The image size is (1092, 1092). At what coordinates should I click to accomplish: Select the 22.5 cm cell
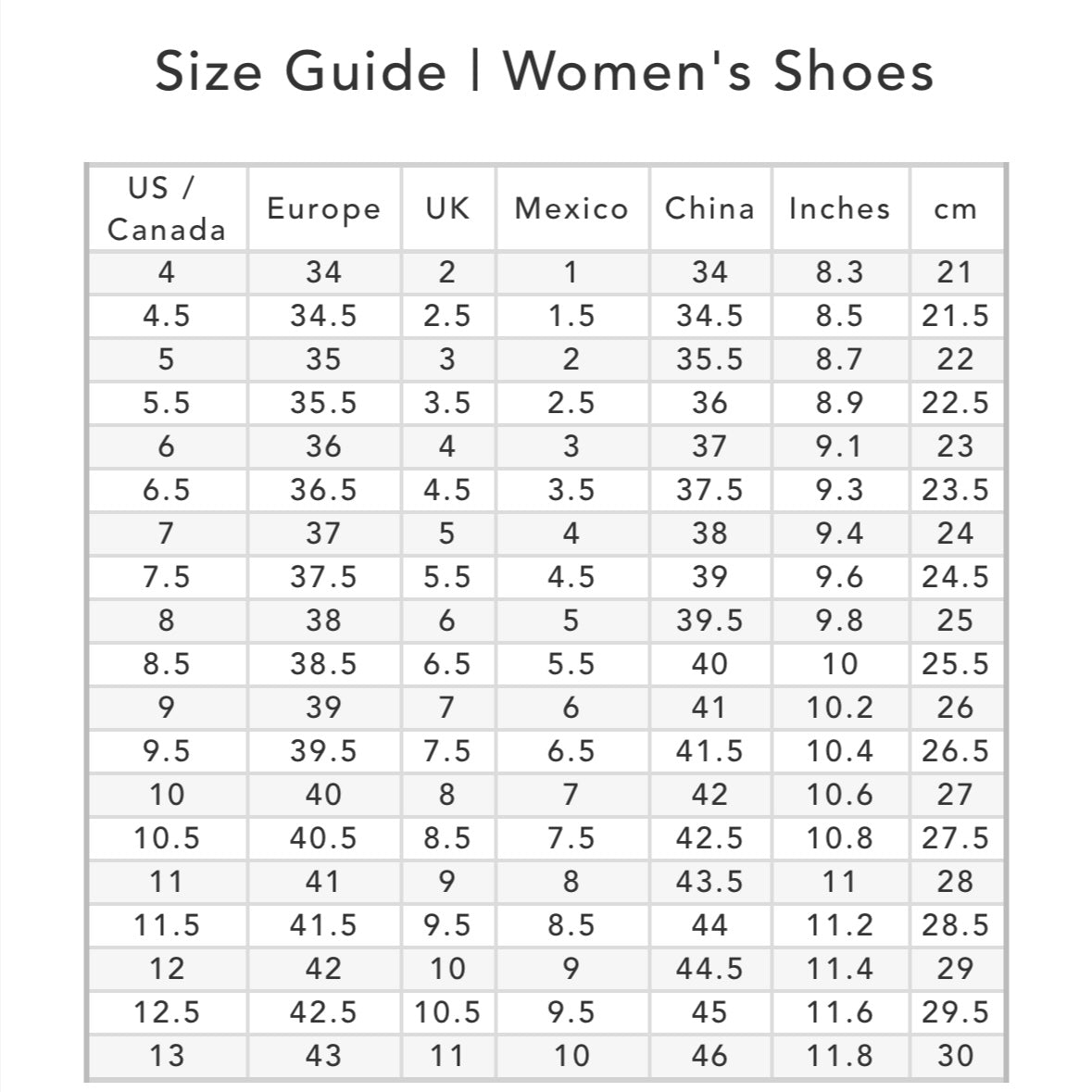[956, 403]
